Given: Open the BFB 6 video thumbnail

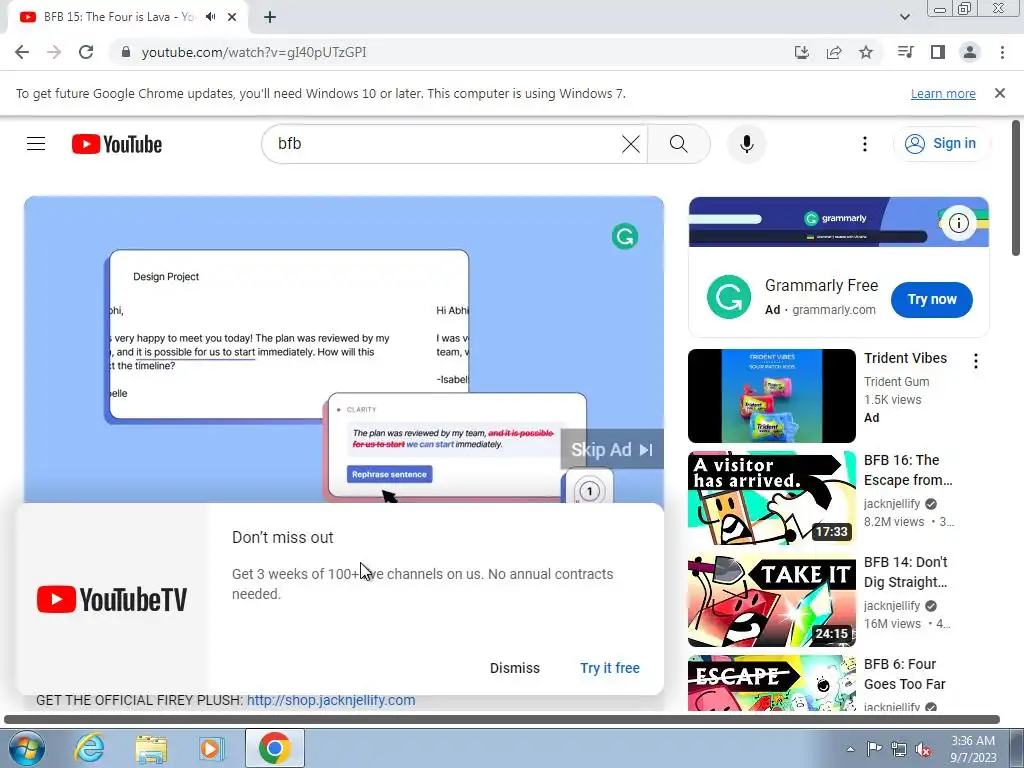Looking at the screenshot, I should click(772, 682).
